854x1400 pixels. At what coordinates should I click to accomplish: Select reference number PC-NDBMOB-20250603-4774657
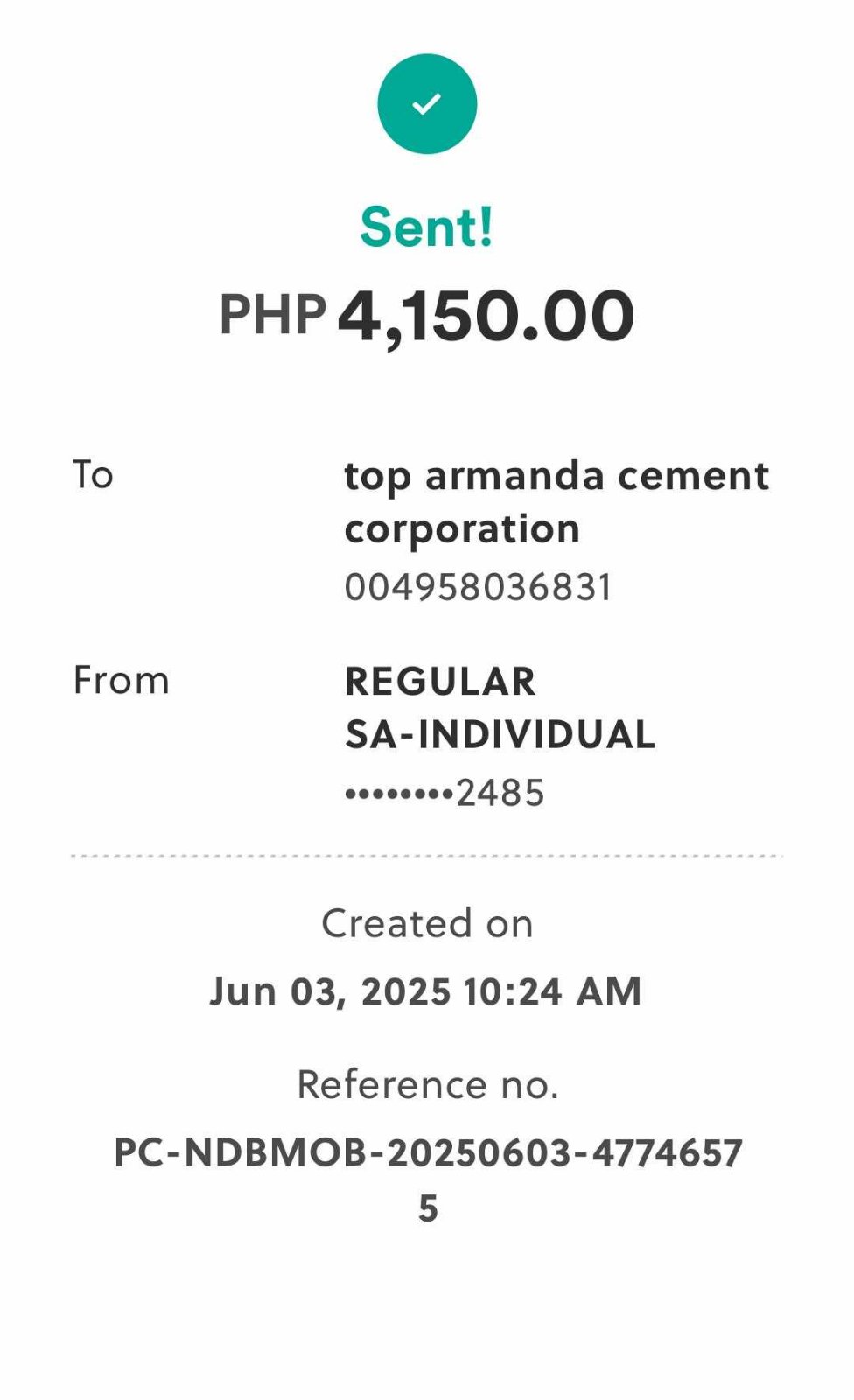point(428,1153)
